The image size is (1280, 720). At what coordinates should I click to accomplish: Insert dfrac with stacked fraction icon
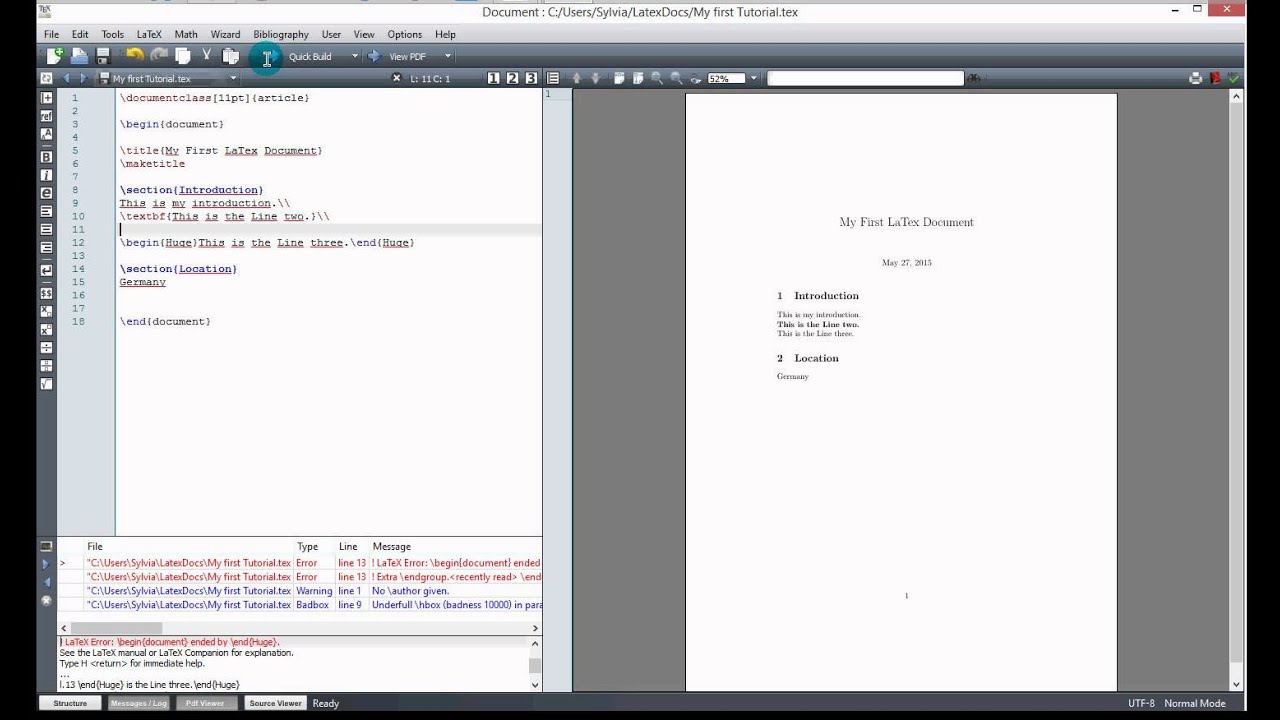(x=46, y=366)
